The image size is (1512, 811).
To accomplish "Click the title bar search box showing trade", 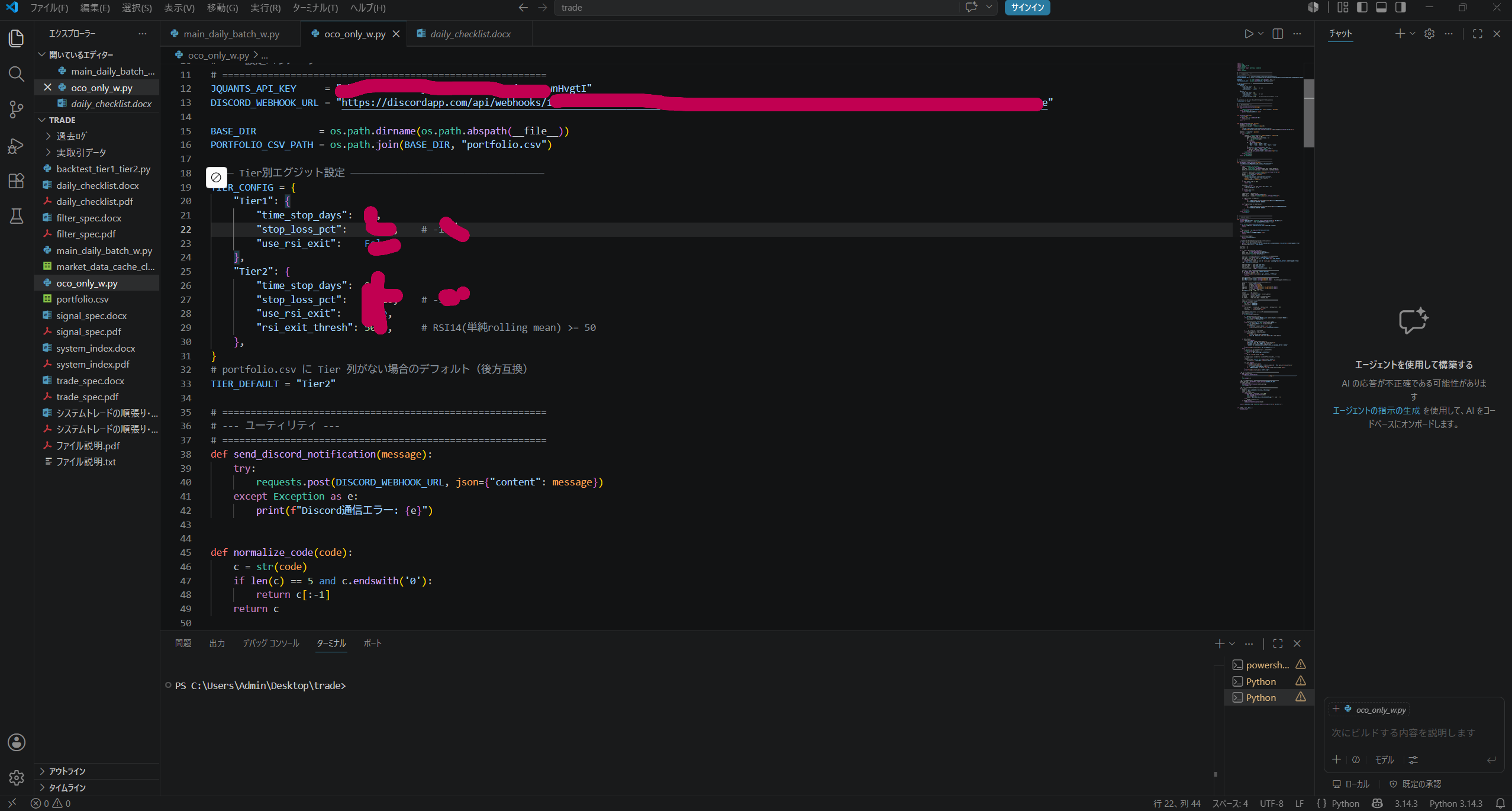I will [x=757, y=8].
